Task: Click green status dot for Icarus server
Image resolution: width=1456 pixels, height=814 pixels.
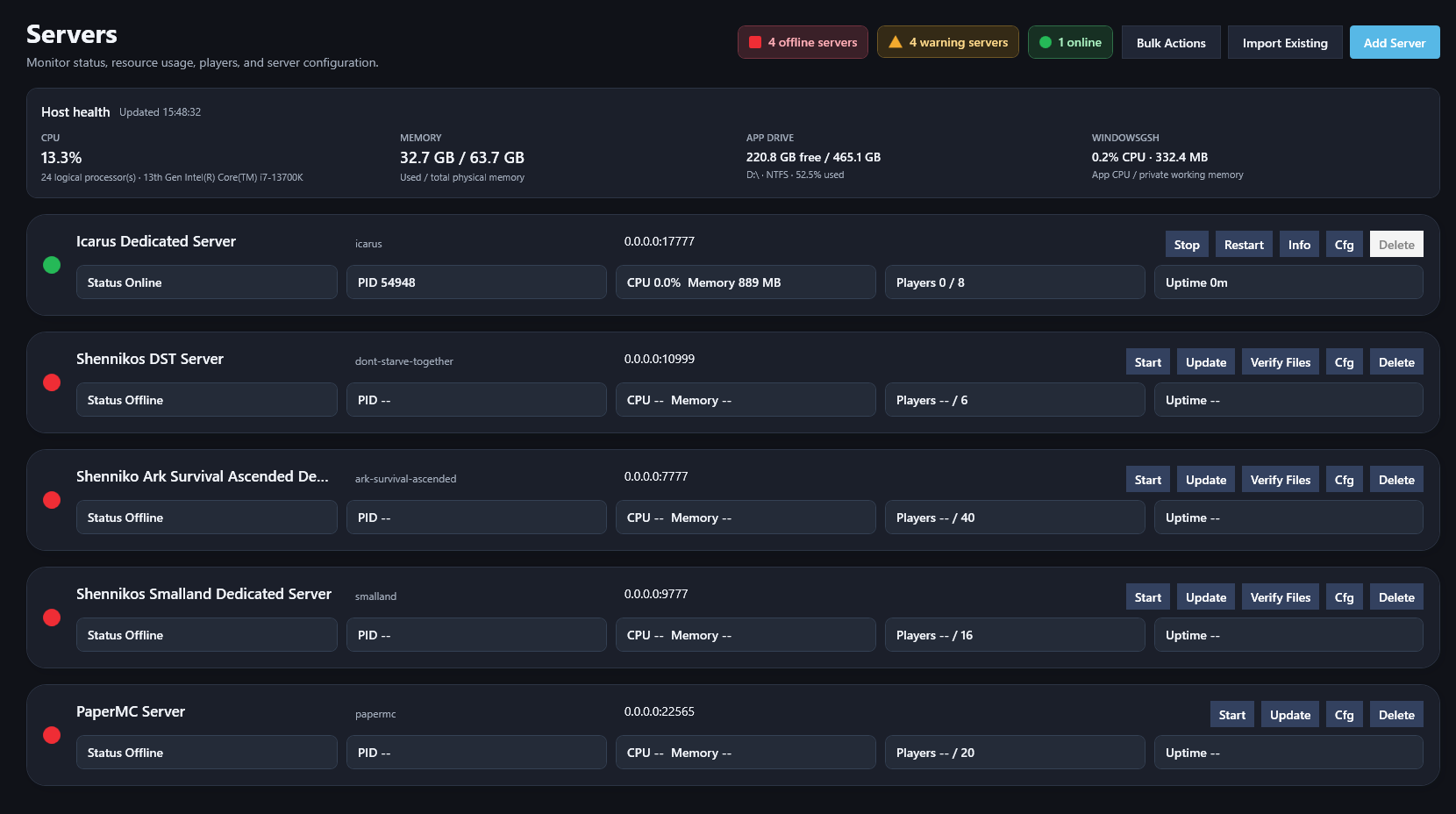Action: tap(52, 265)
